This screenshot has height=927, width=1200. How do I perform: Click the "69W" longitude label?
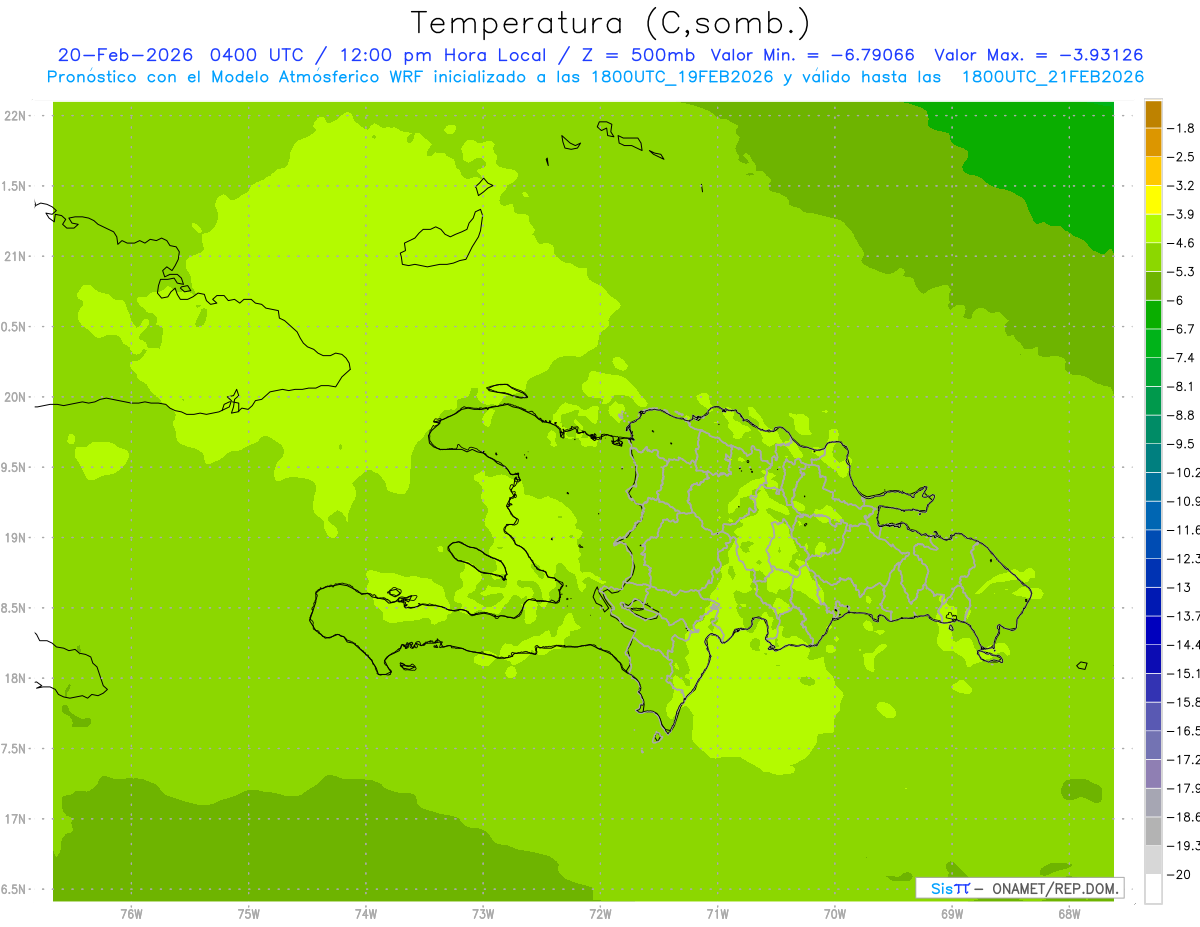952,913
